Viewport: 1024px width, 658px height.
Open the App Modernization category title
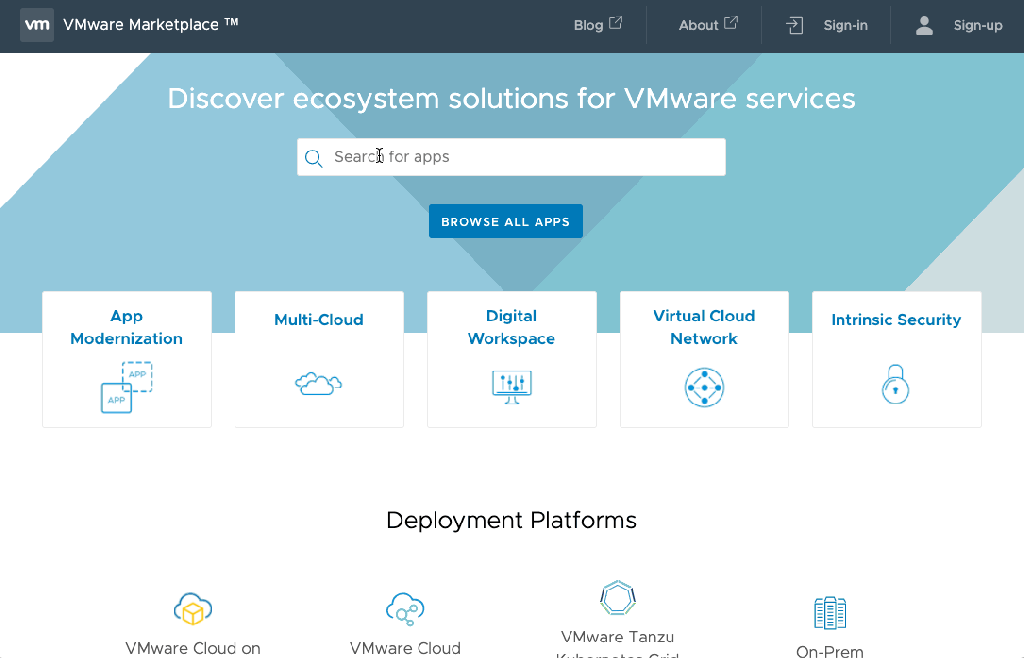pos(126,327)
